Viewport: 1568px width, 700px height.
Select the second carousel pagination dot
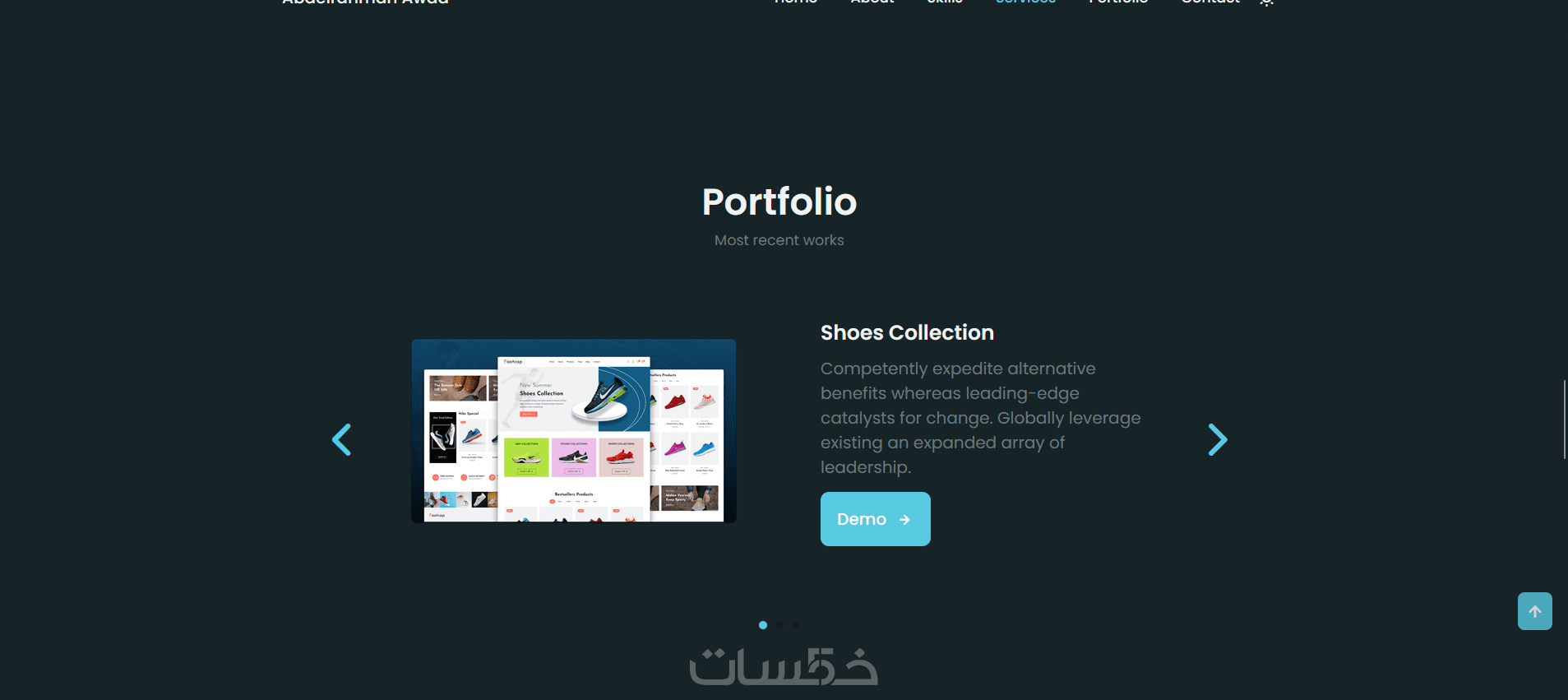click(779, 625)
